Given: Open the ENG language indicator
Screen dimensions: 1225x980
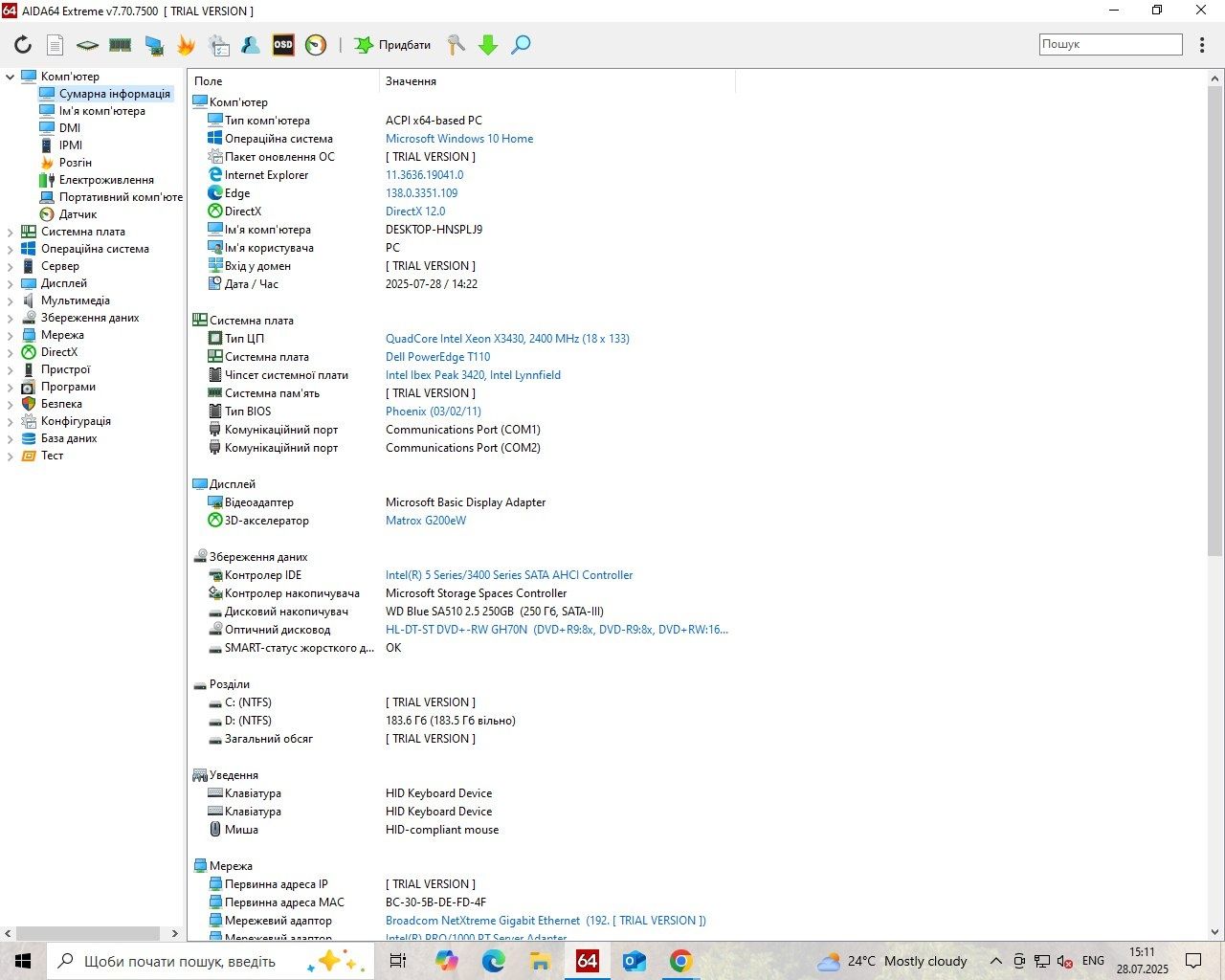Looking at the screenshot, I should click(1093, 961).
